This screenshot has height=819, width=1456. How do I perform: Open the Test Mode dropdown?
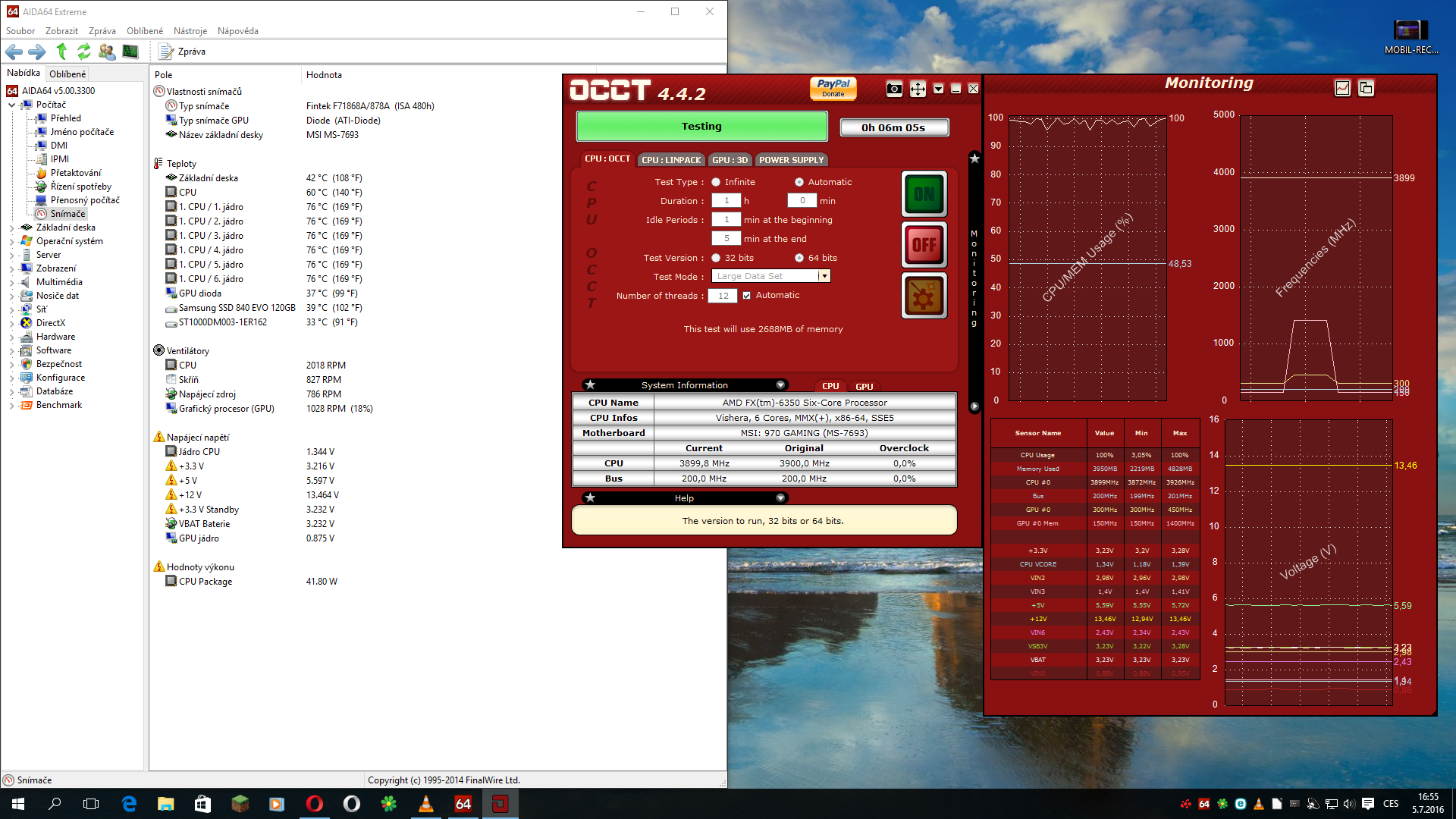pos(824,276)
